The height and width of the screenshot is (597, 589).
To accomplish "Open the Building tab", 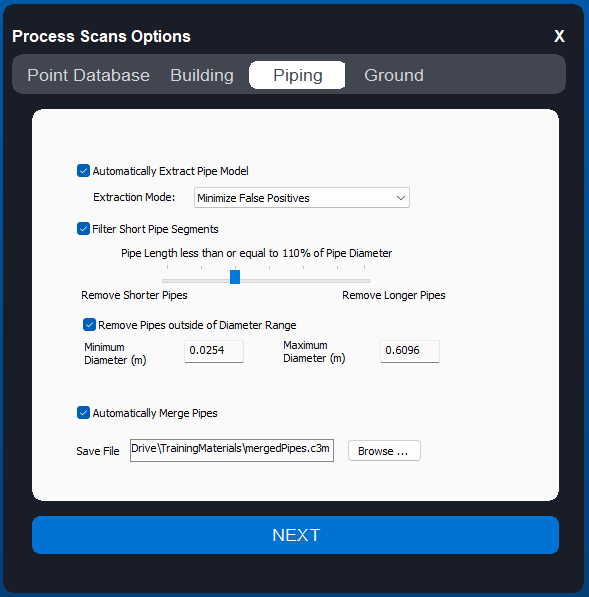I will pos(202,75).
